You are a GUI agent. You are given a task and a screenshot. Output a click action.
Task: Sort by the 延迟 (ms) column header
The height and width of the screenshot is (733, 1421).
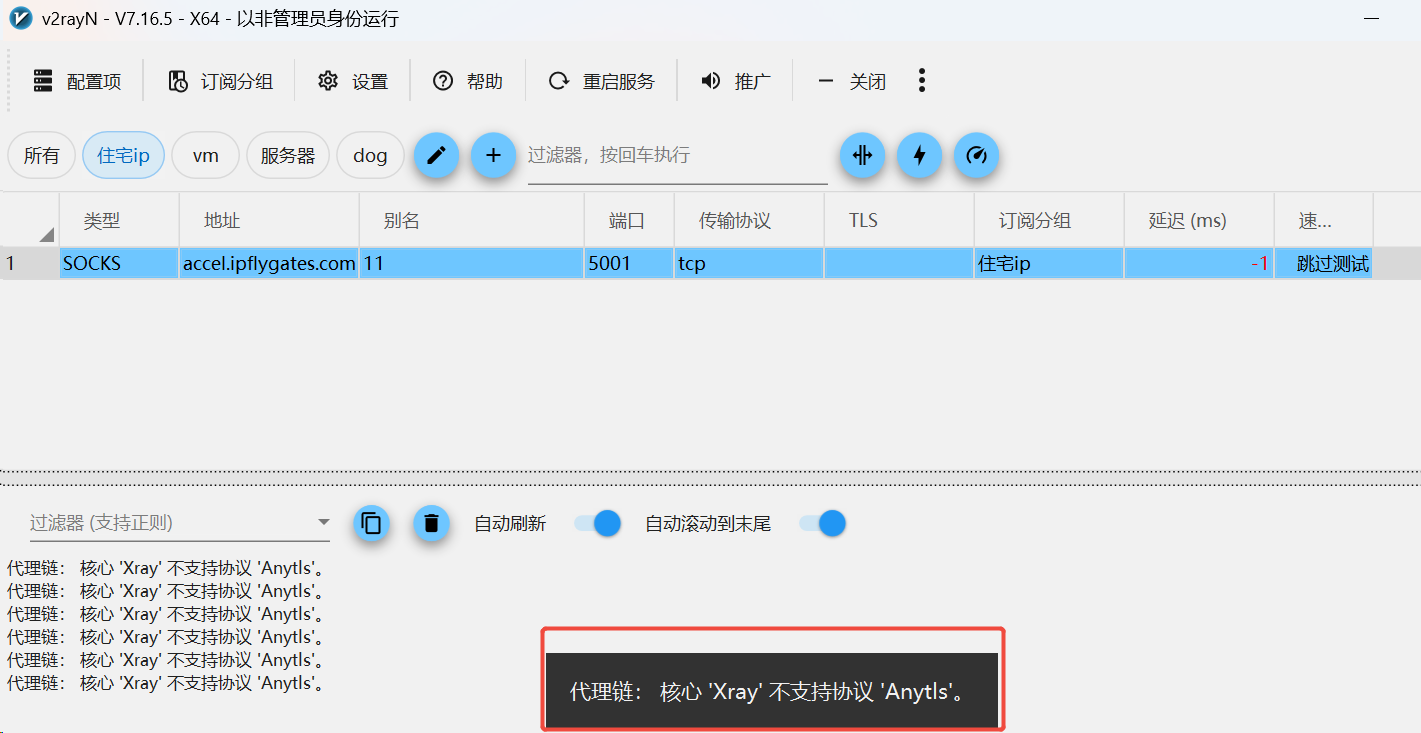[1199, 220]
